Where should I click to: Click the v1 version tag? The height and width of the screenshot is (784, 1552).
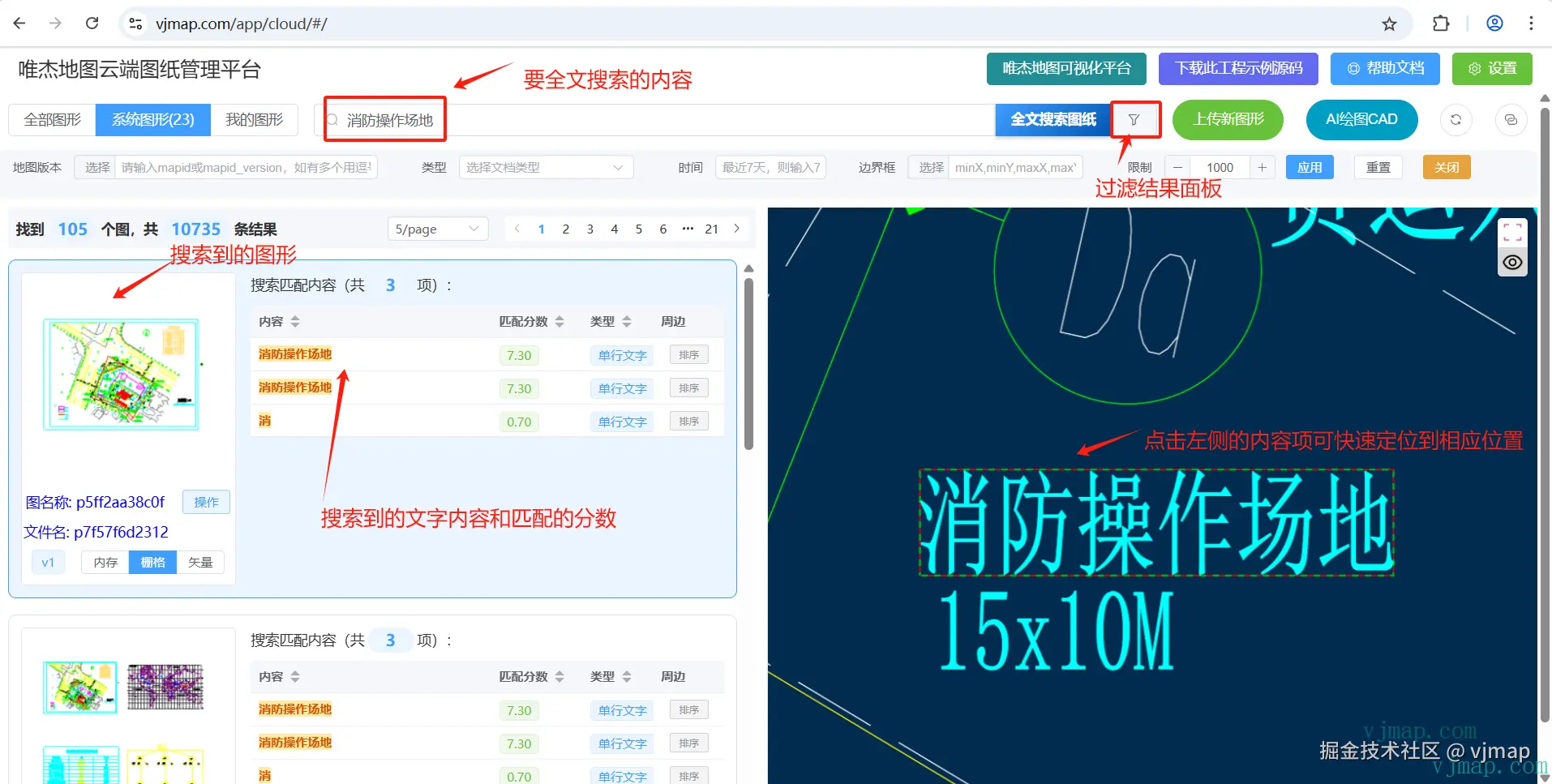pyautogui.click(x=48, y=563)
